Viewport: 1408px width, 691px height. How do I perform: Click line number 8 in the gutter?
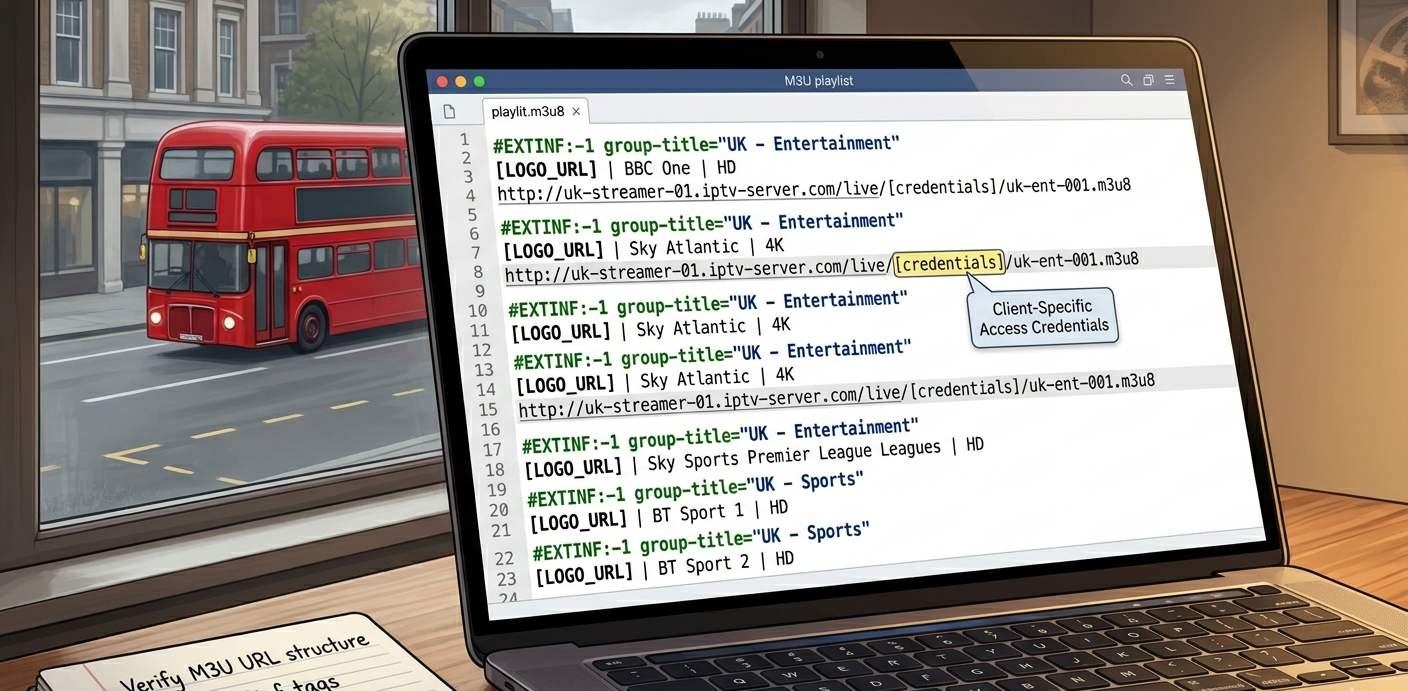(477, 272)
